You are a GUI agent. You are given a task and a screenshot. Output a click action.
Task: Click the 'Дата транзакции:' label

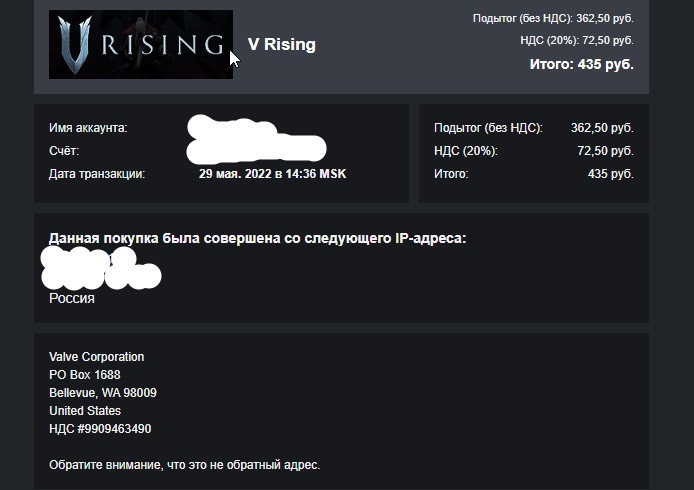tap(97, 174)
